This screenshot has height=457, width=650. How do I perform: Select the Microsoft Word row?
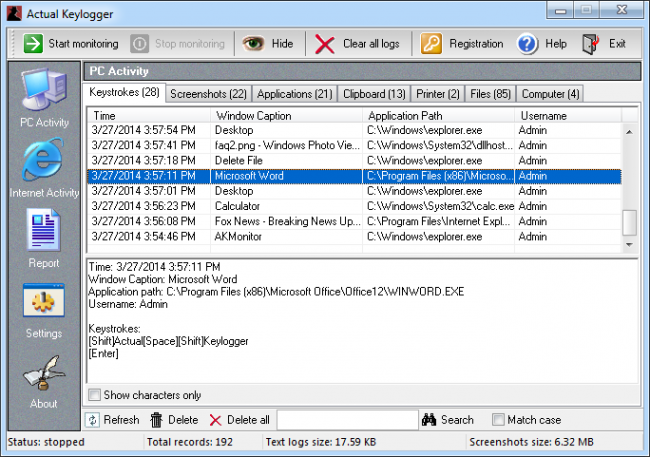point(354,176)
